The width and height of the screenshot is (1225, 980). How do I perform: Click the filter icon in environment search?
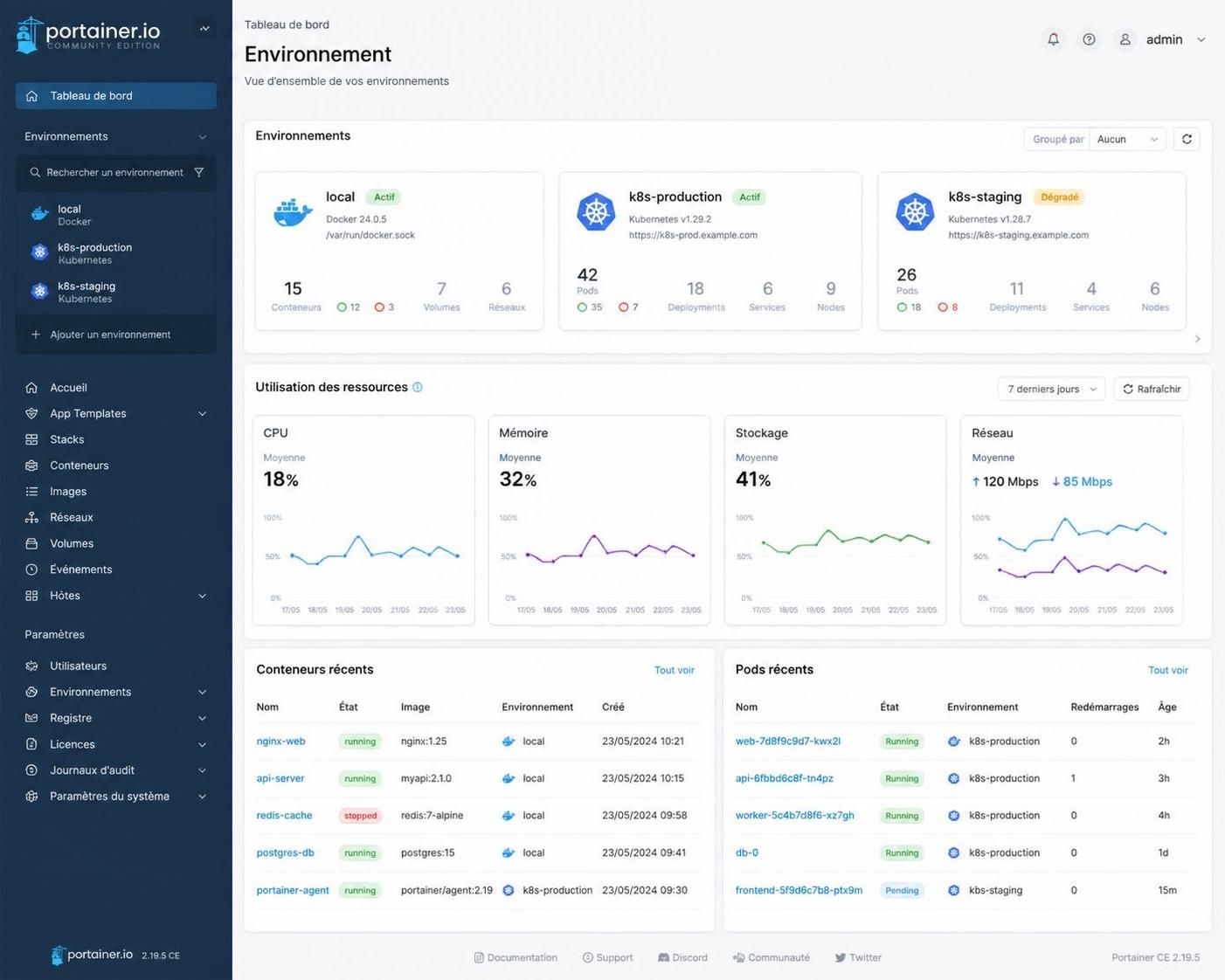tap(199, 172)
